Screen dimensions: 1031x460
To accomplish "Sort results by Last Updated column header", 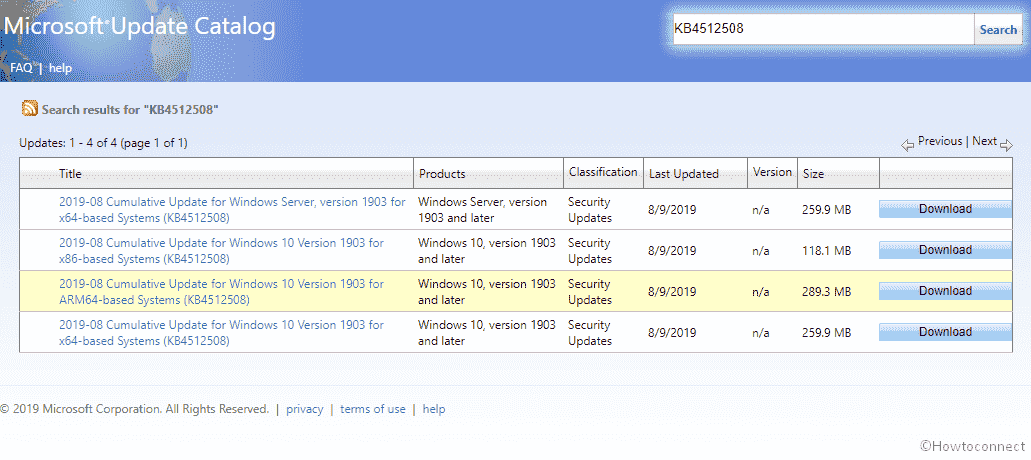I will [x=684, y=174].
